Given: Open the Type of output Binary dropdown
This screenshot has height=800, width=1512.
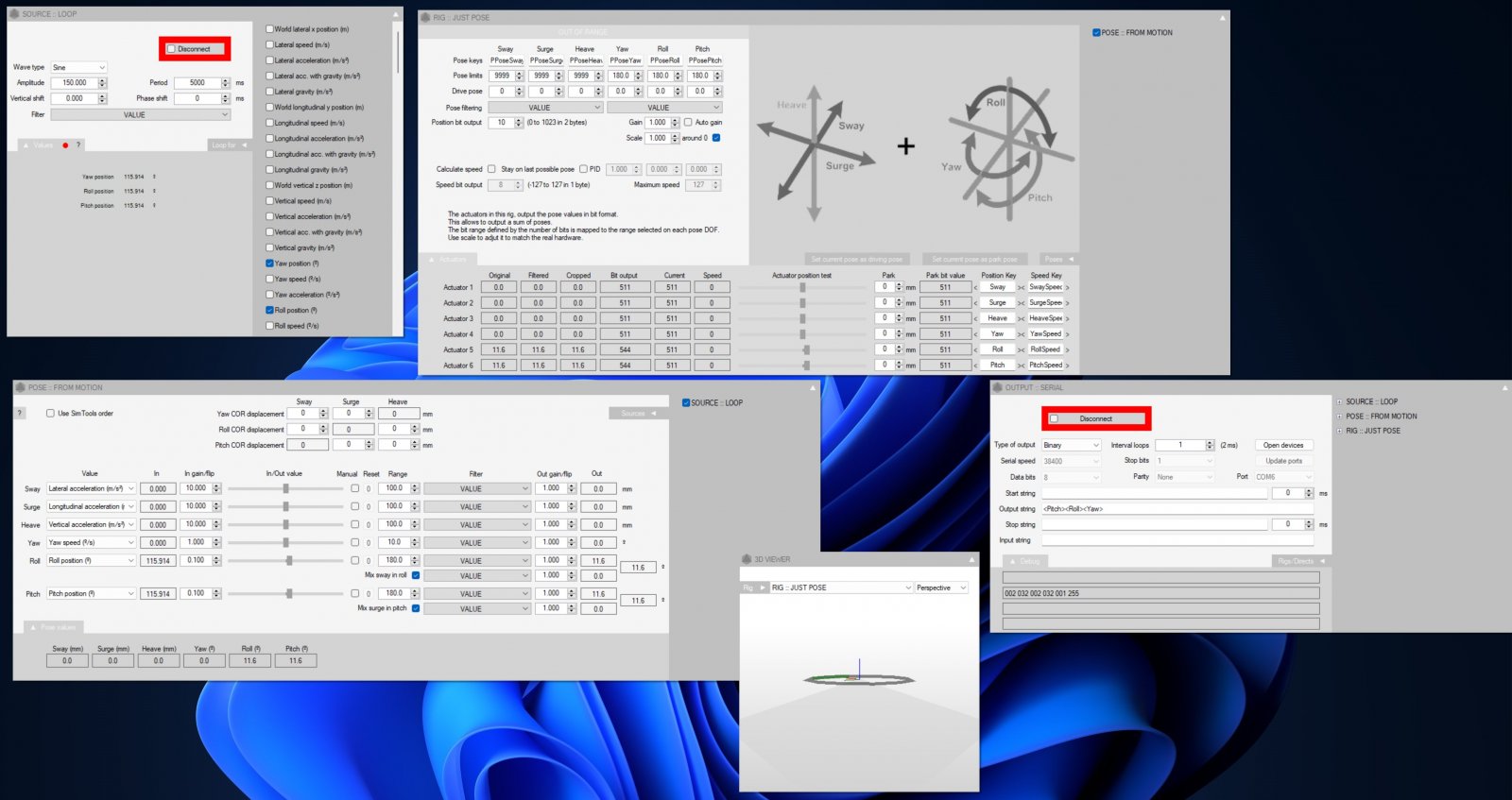Looking at the screenshot, I should point(1070,445).
